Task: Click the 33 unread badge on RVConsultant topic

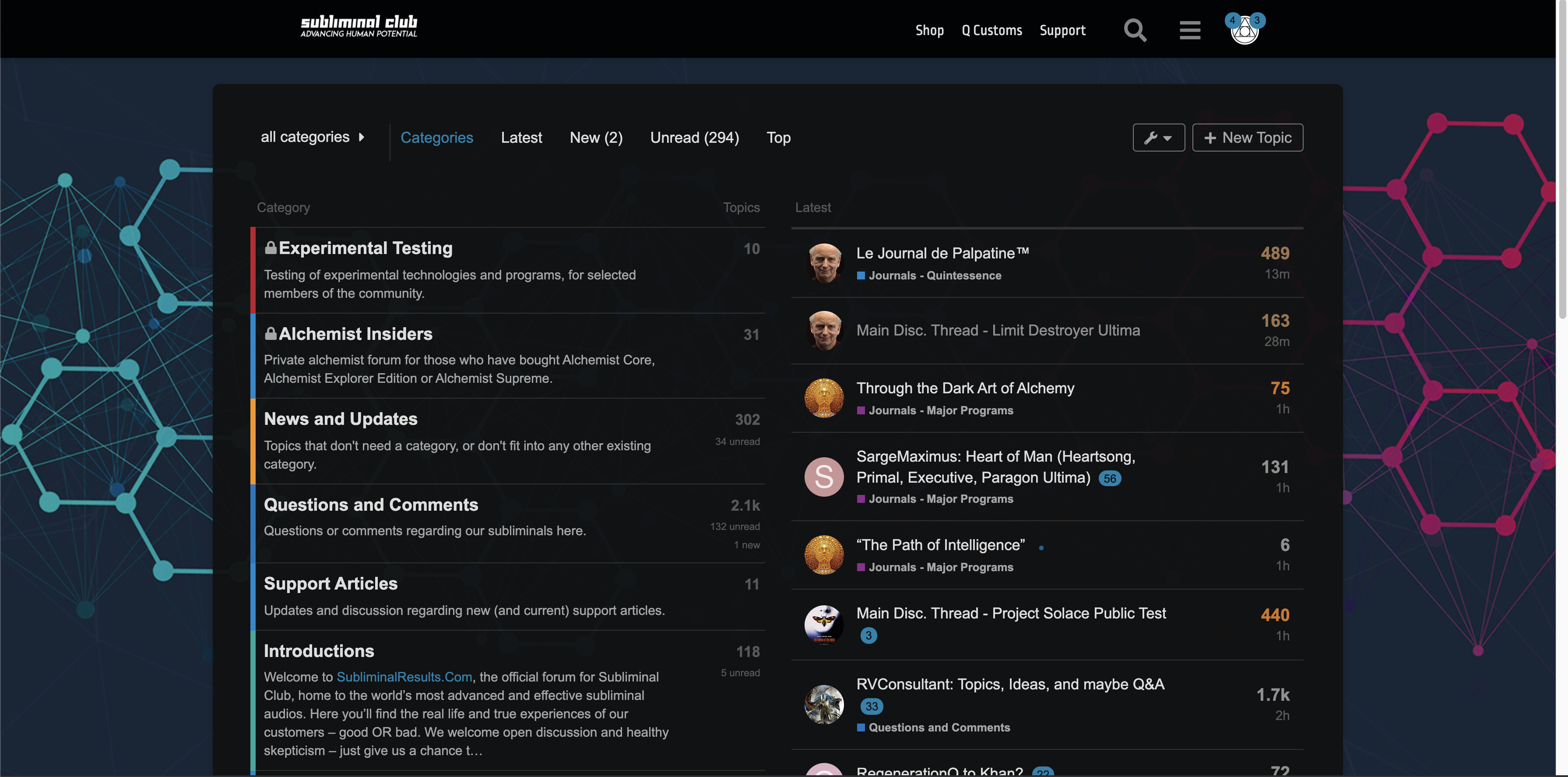Action: (x=872, y=706)
